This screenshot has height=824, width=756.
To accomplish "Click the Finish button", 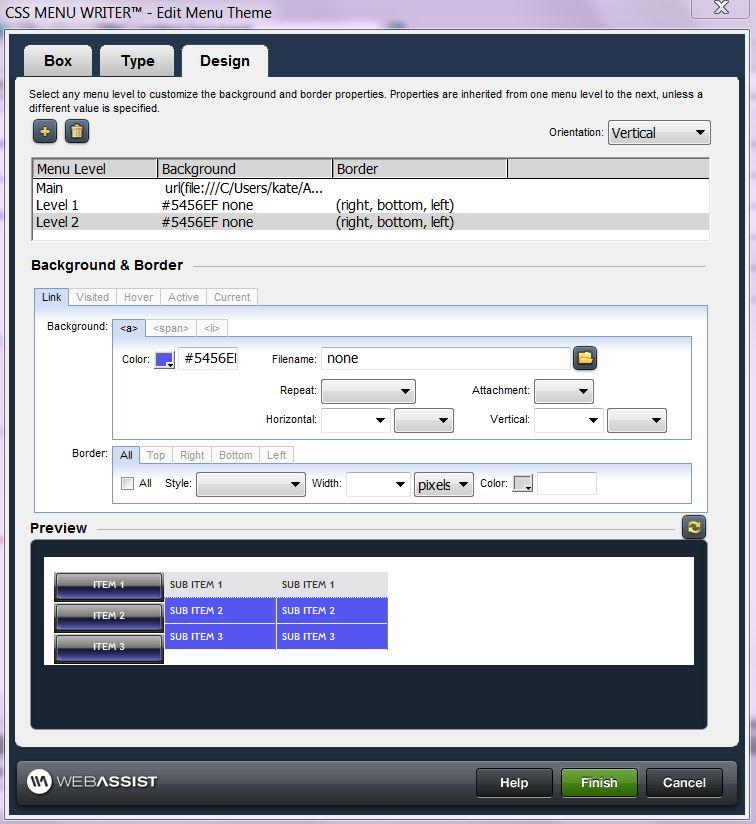I will coord(599,782).
